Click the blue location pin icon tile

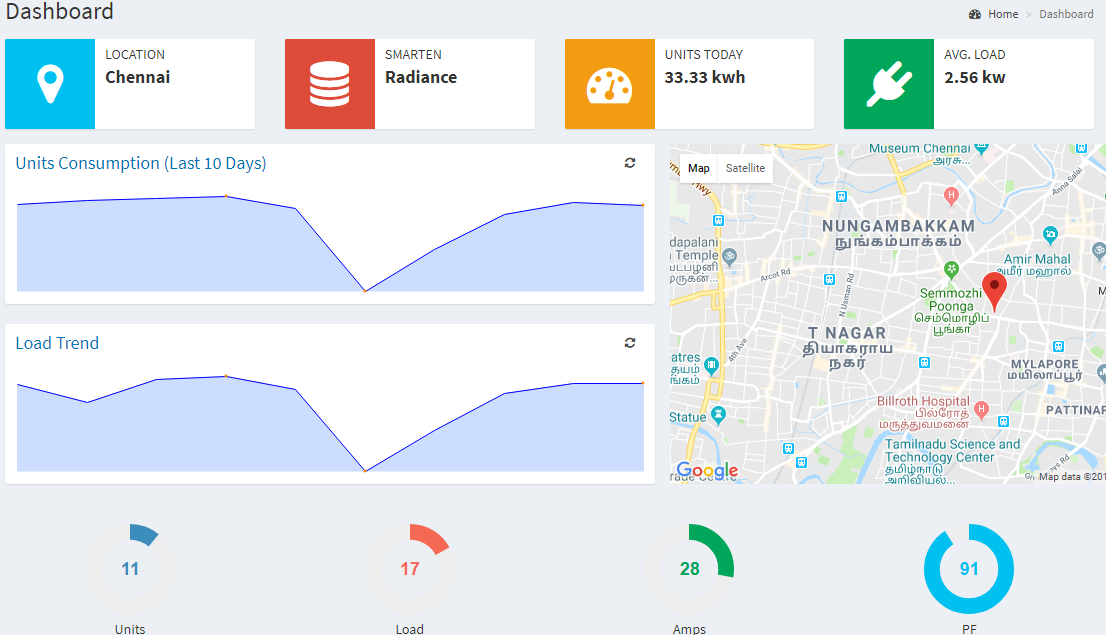click(x=50, y=84)
